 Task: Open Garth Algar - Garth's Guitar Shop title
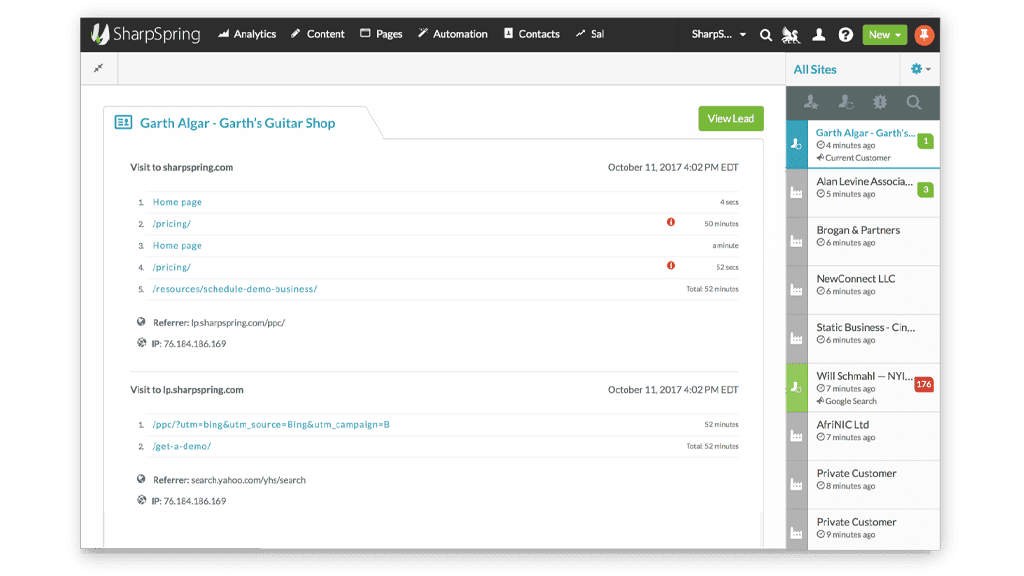[x=238, y=123]
